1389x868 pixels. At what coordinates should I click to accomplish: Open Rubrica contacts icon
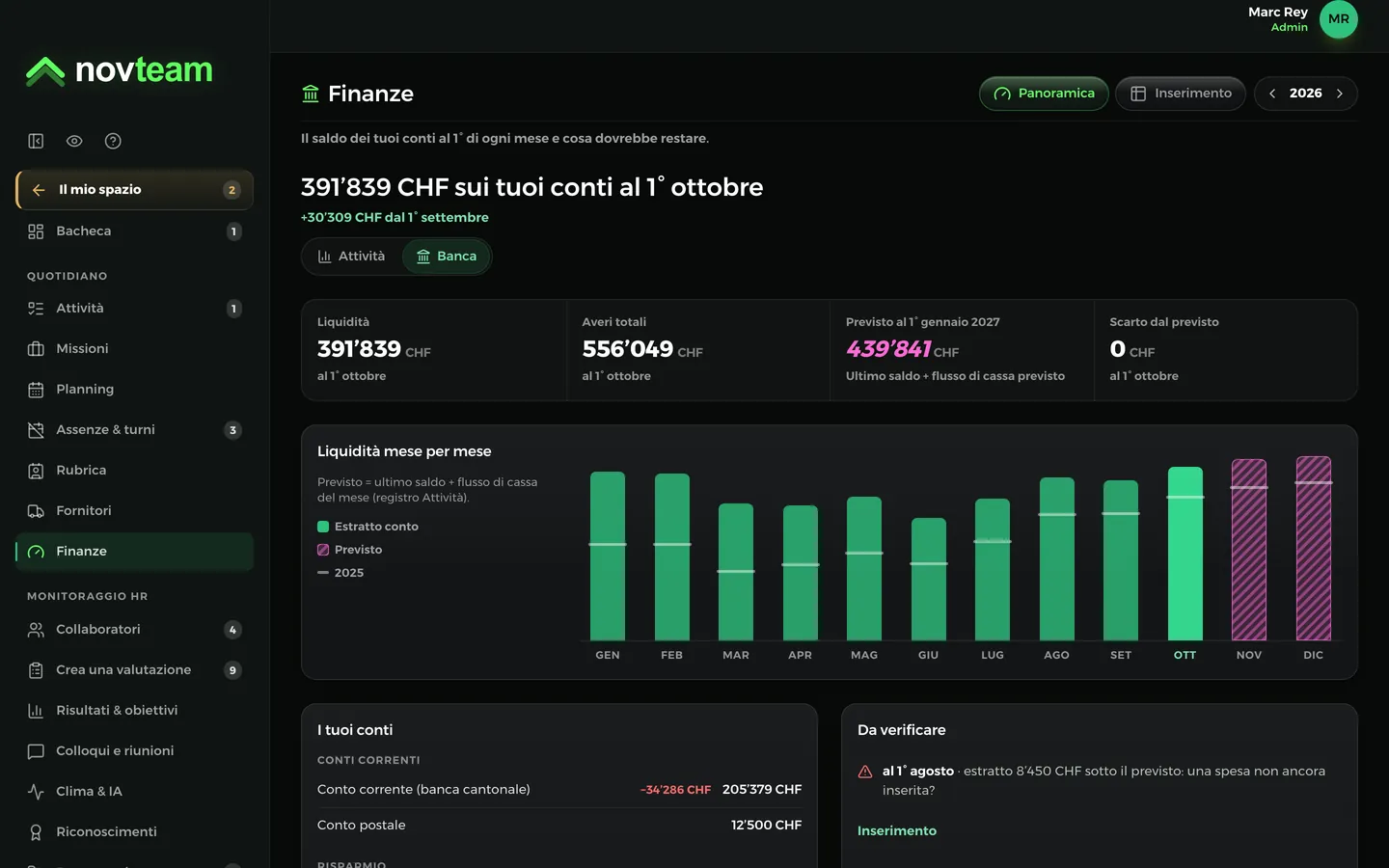[36, 471]
